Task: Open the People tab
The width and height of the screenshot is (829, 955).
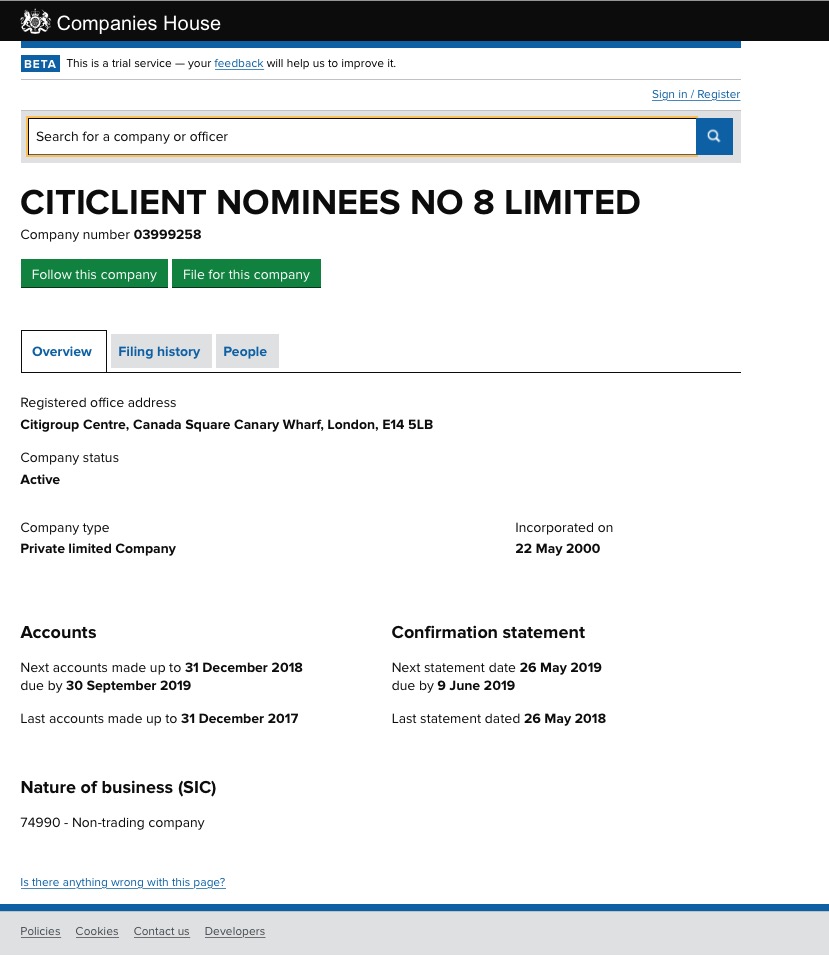Action: click(245, 351)
